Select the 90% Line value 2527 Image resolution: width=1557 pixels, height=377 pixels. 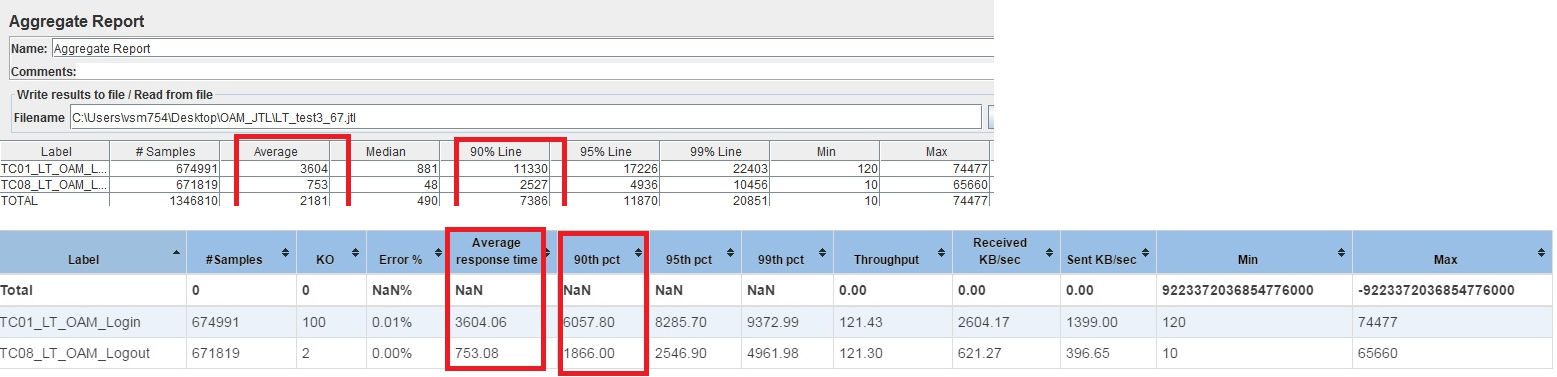[533, 184]
